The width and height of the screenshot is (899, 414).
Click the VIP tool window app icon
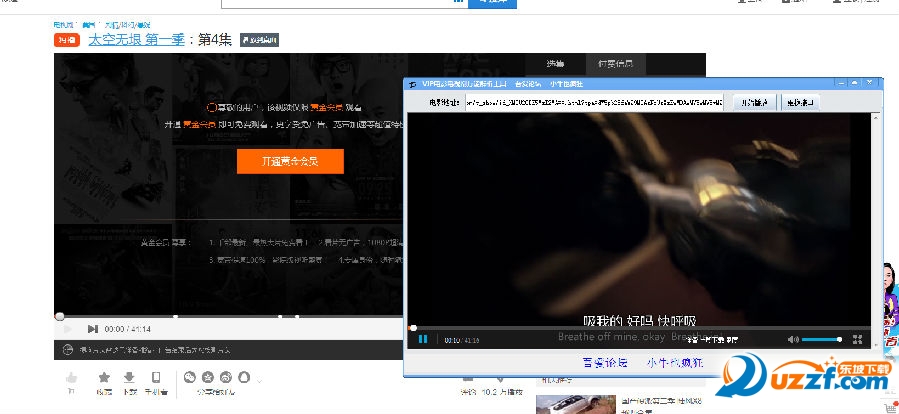(412, 84)
